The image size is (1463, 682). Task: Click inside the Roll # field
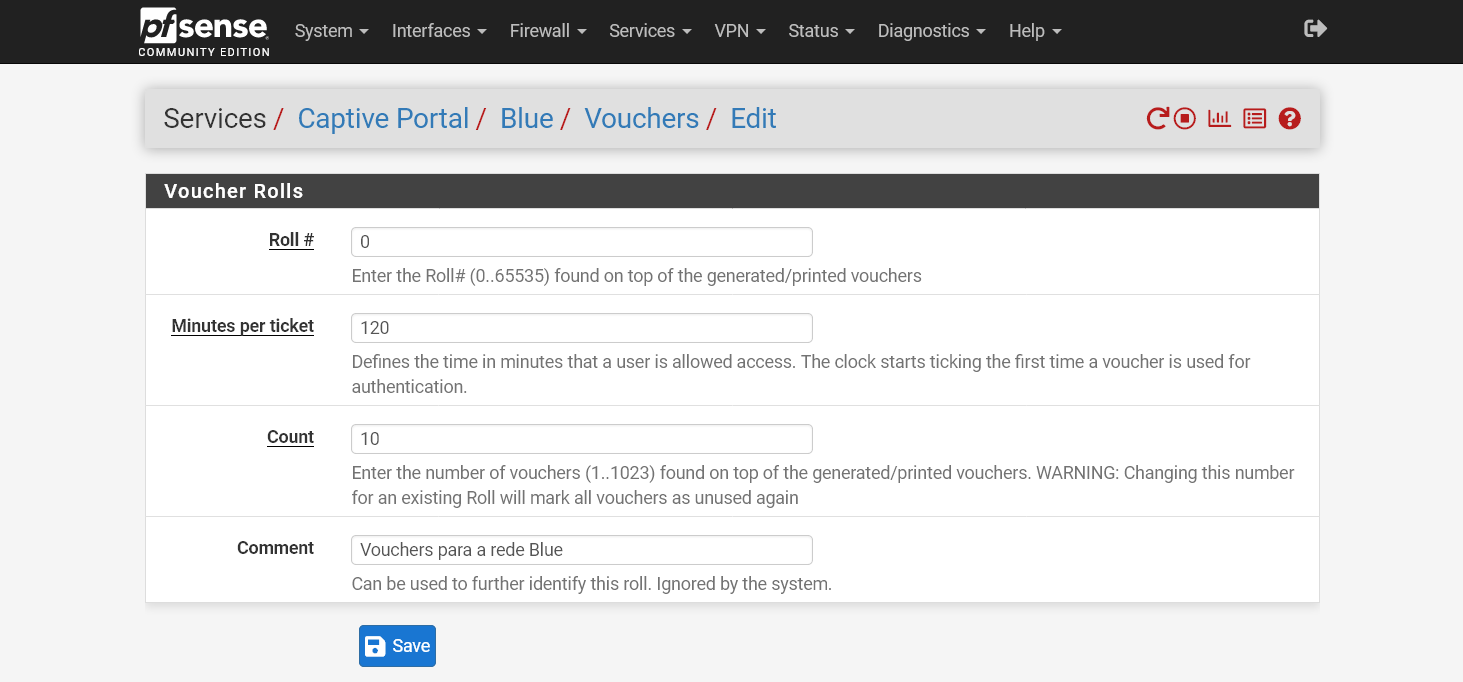[x=580, y=241]
